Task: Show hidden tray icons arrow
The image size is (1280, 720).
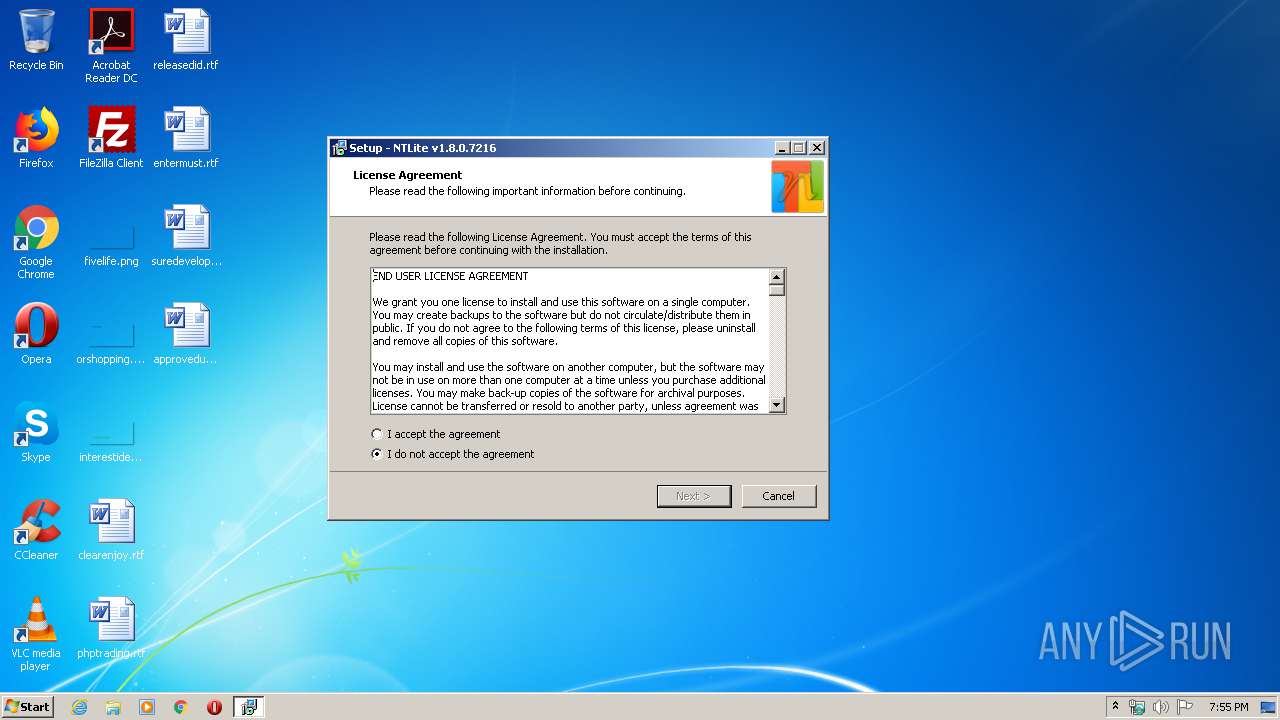Action: [1115, 707]
